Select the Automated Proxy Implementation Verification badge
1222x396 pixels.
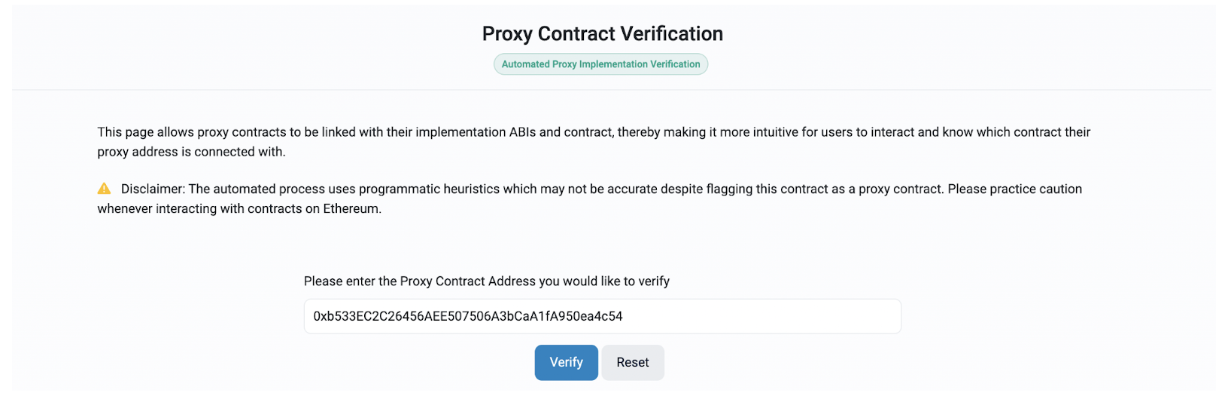tap(601, 64)
